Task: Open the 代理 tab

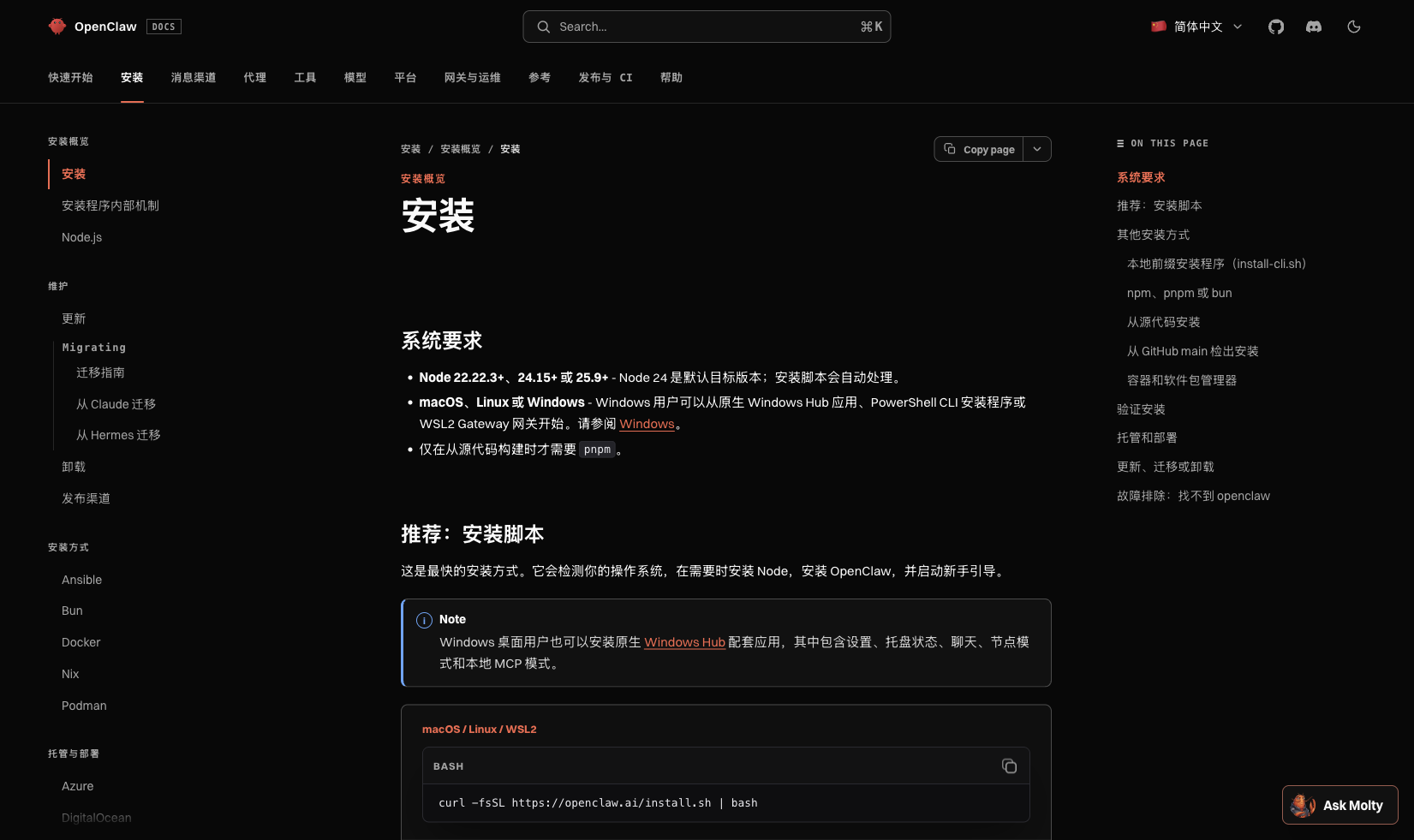Action: point(255,77)
